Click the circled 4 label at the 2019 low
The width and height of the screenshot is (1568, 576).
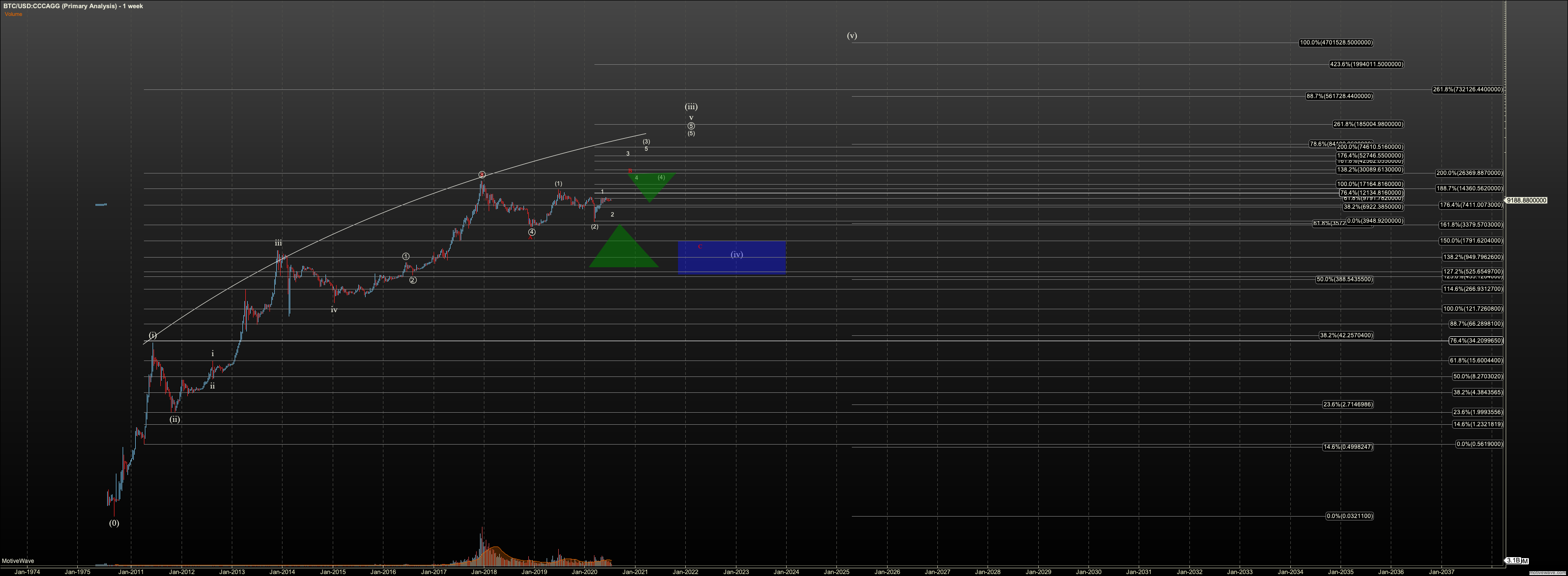[532, 232]
